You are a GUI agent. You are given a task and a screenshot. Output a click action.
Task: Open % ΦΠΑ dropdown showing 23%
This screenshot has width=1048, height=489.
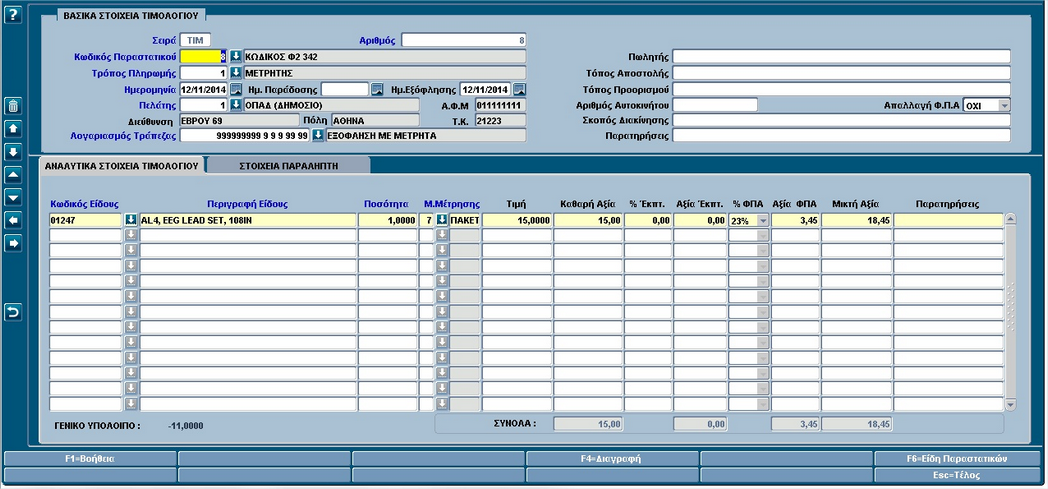coord(763,220)
